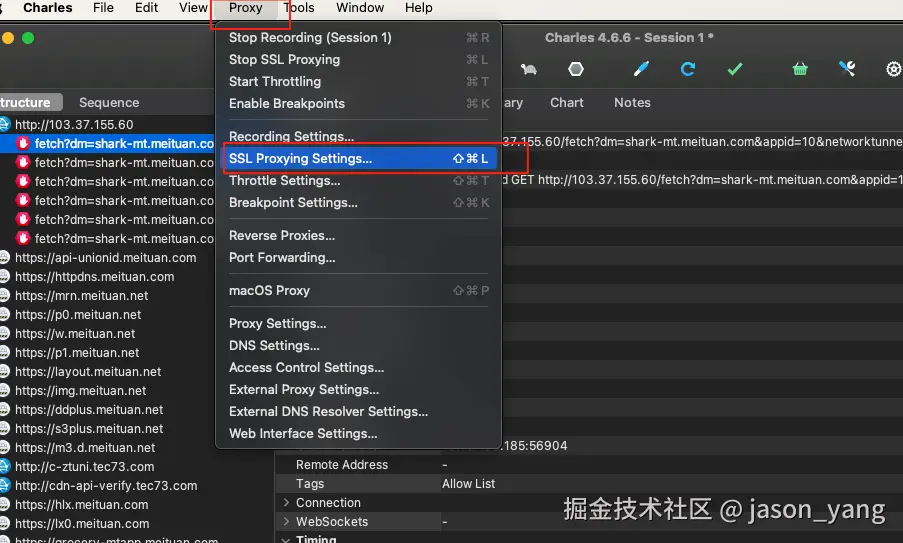903x543 pixels.
Task: Open the tools wrench icon
Action: [847, 69]
